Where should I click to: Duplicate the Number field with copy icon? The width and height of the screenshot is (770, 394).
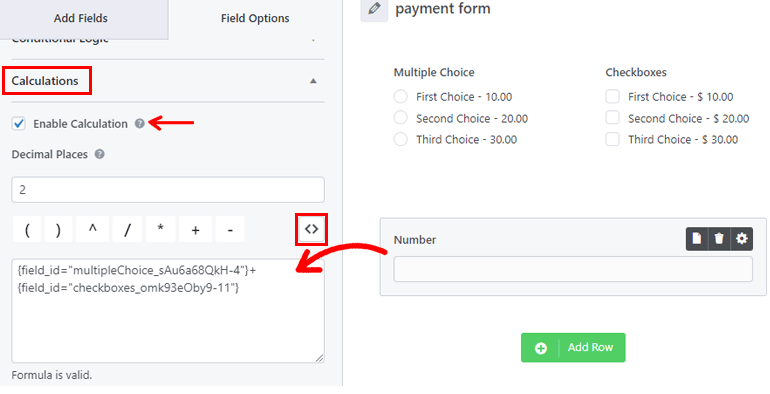click(x=697, y=239)
